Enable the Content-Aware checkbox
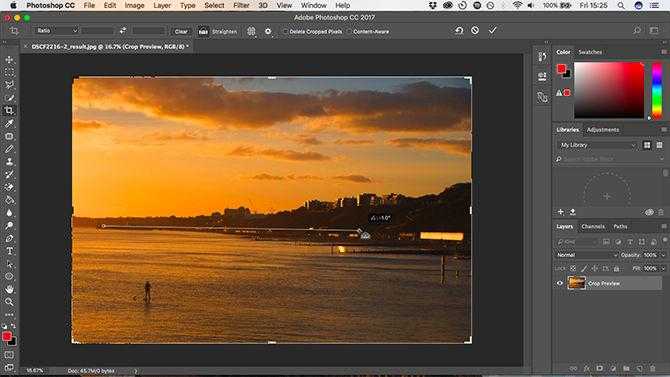Screen dimensions: 670x377 point(349,32)
